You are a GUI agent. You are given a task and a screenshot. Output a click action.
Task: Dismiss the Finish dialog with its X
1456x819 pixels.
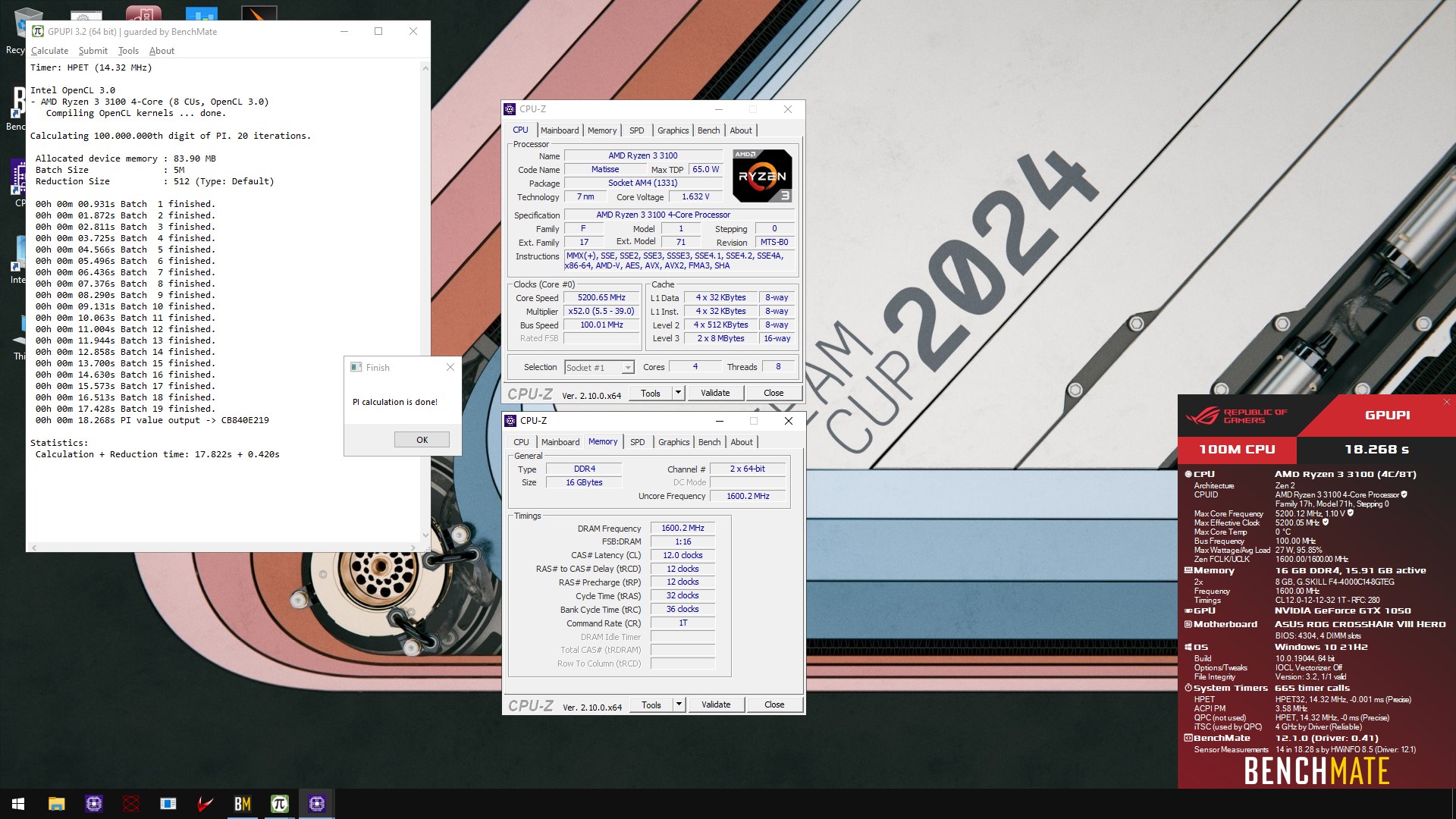[450, 367]
